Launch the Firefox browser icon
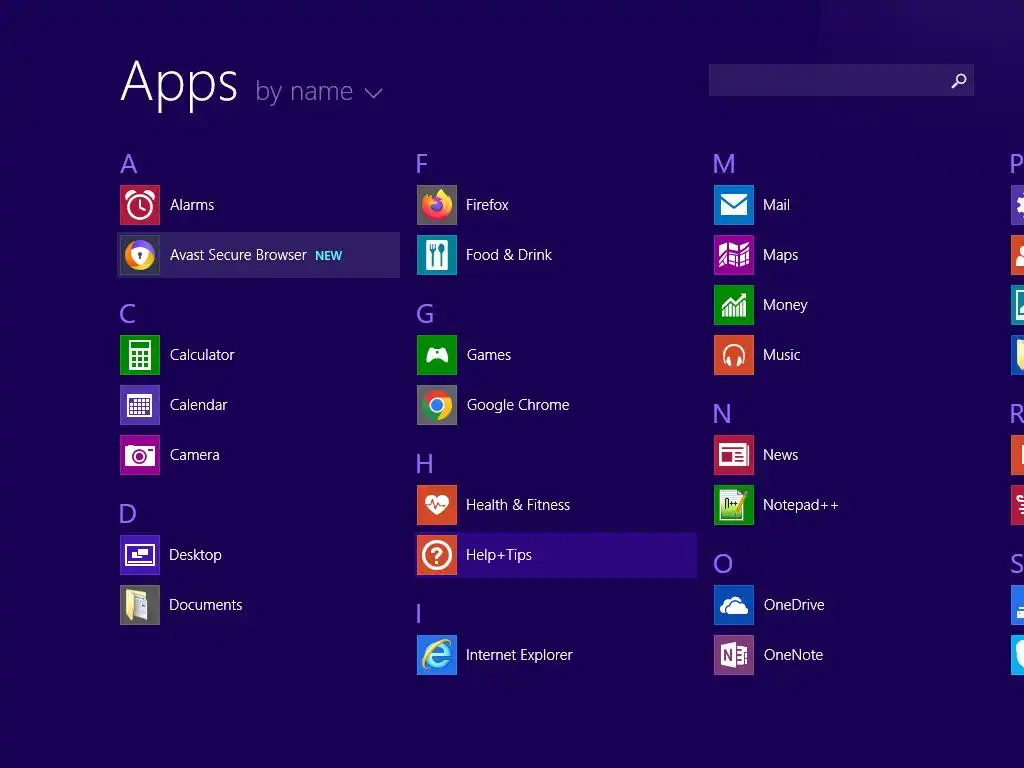This screenshot has height=768, width=1024. pyautogui.click(x=437, y=205)
